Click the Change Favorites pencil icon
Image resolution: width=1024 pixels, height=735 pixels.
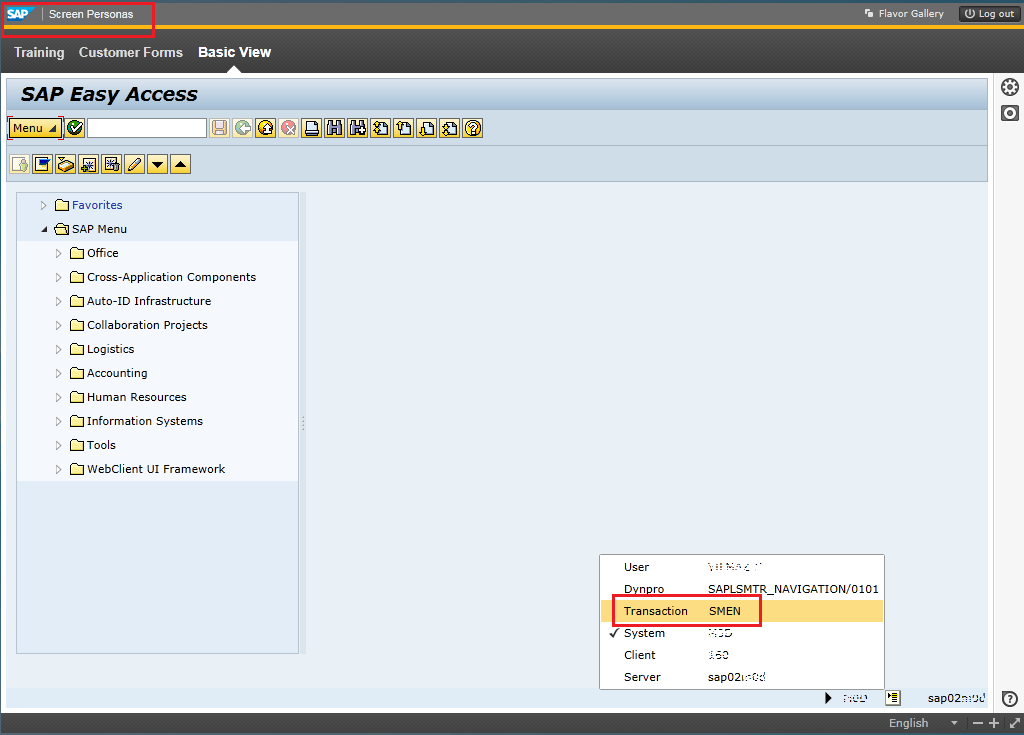(135, 165)
